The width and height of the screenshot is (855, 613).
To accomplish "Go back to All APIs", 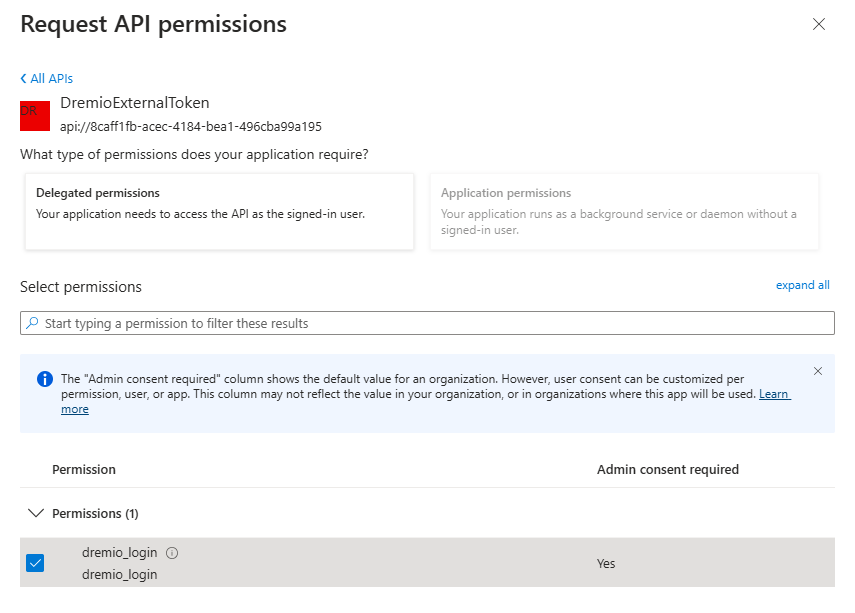I will click(x=46, y=78).
